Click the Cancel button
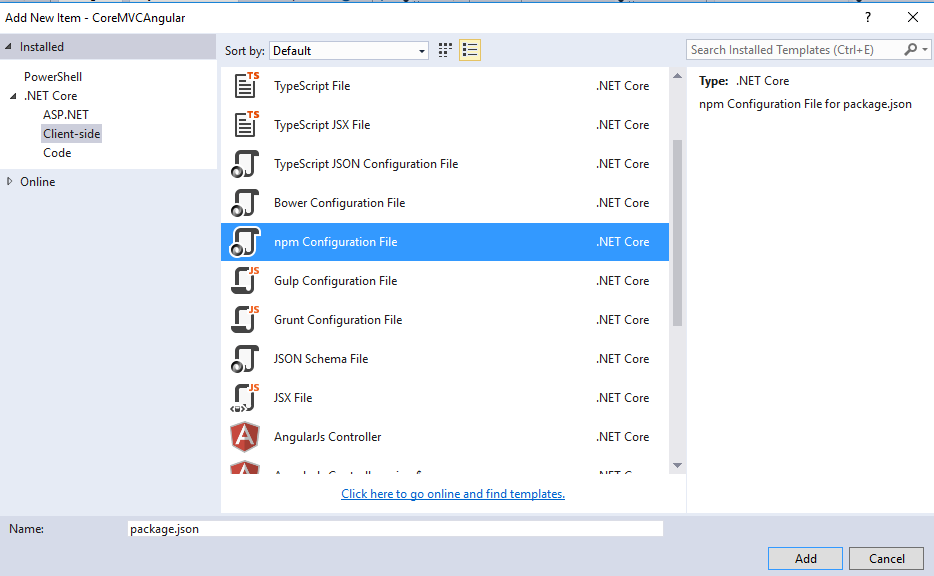The width and height of the screenshot is (934, 576). click(x=886, y=558)
